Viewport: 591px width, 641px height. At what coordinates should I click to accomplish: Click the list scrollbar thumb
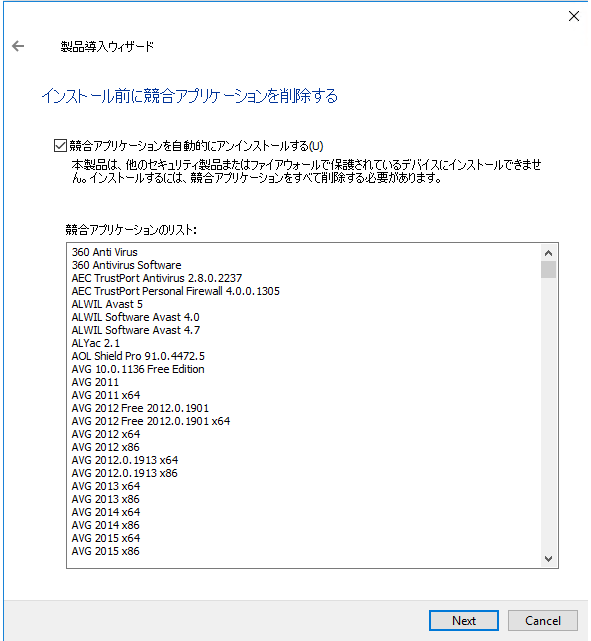[x=548, y=269]
